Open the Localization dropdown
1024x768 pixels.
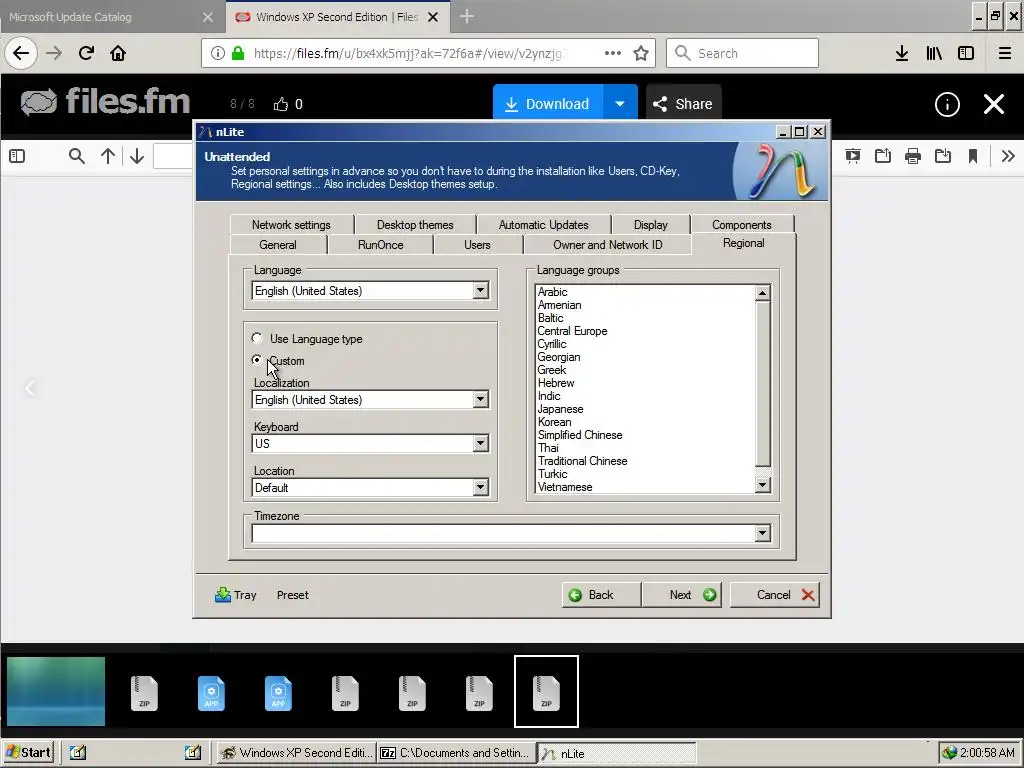(x=481, y=400)
